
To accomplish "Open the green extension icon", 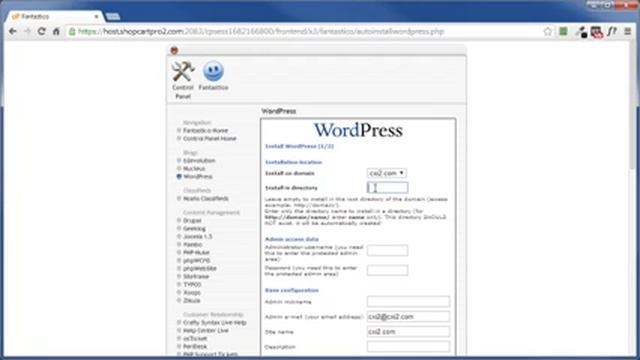I will (563, 31).
